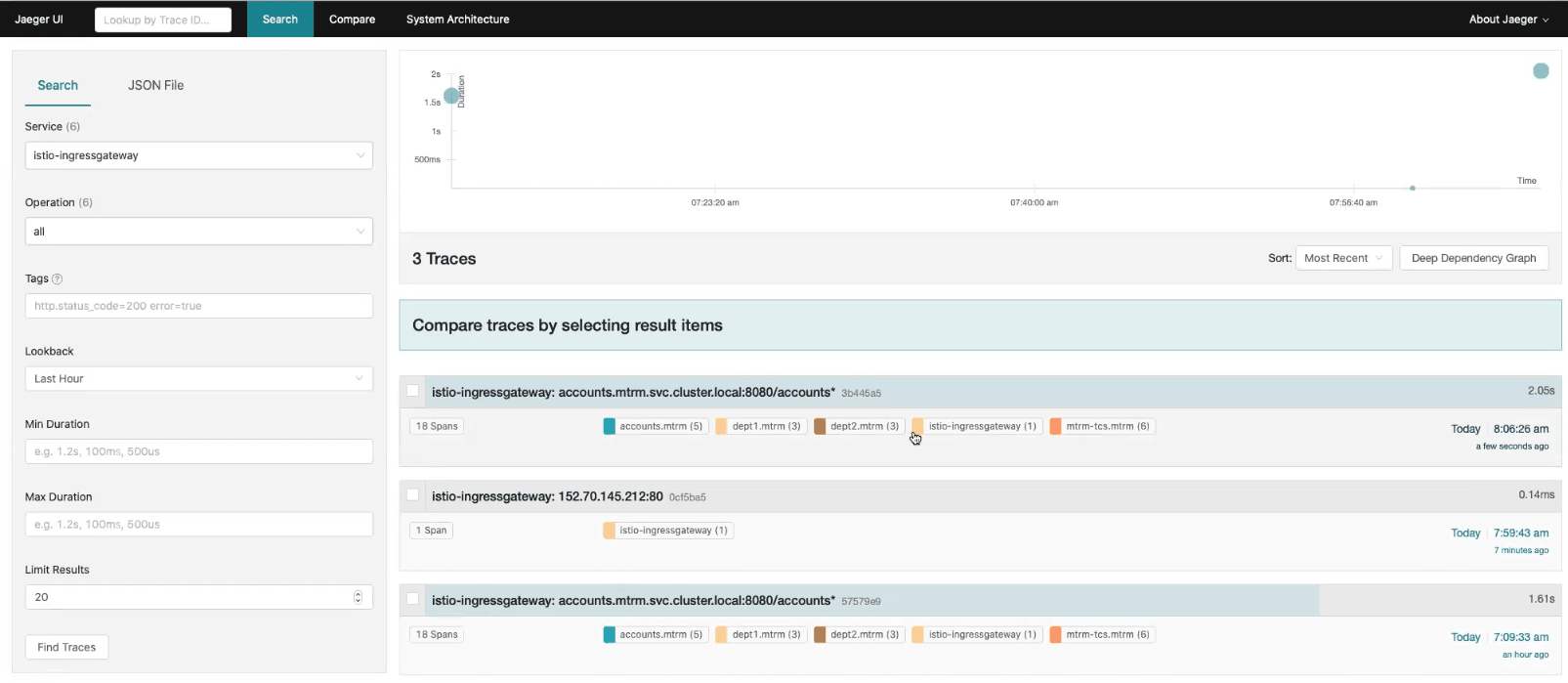Select the first accounts trace checkbox
This screenshot has width=1568, height=683.
point(413,391)
